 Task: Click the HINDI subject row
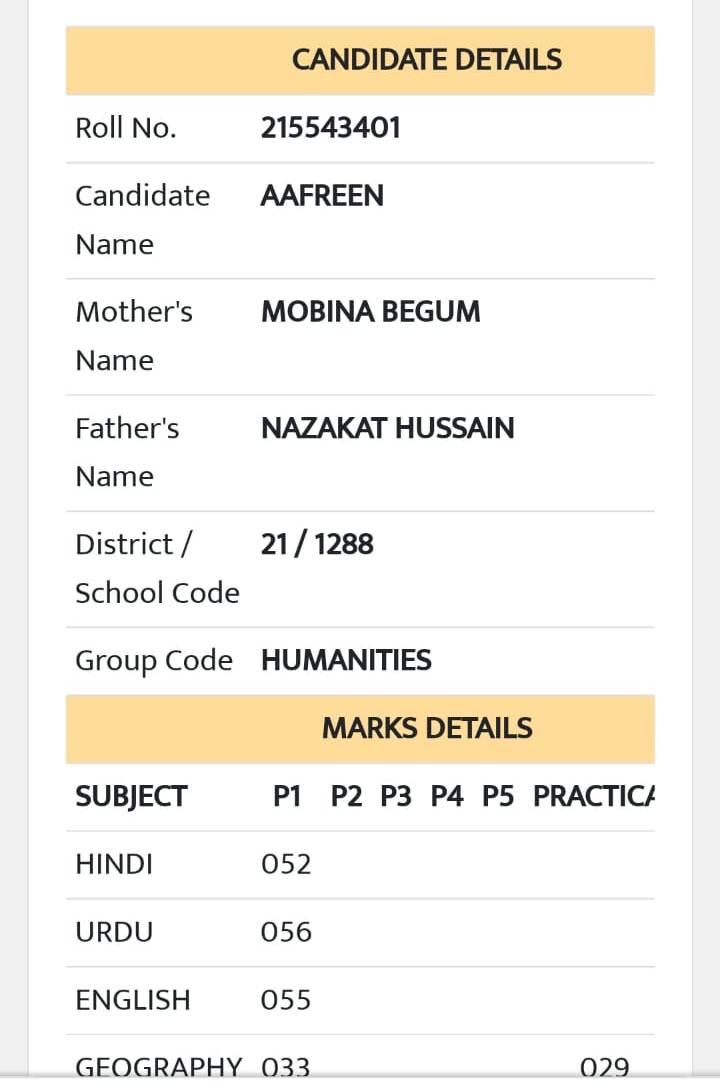360,865
